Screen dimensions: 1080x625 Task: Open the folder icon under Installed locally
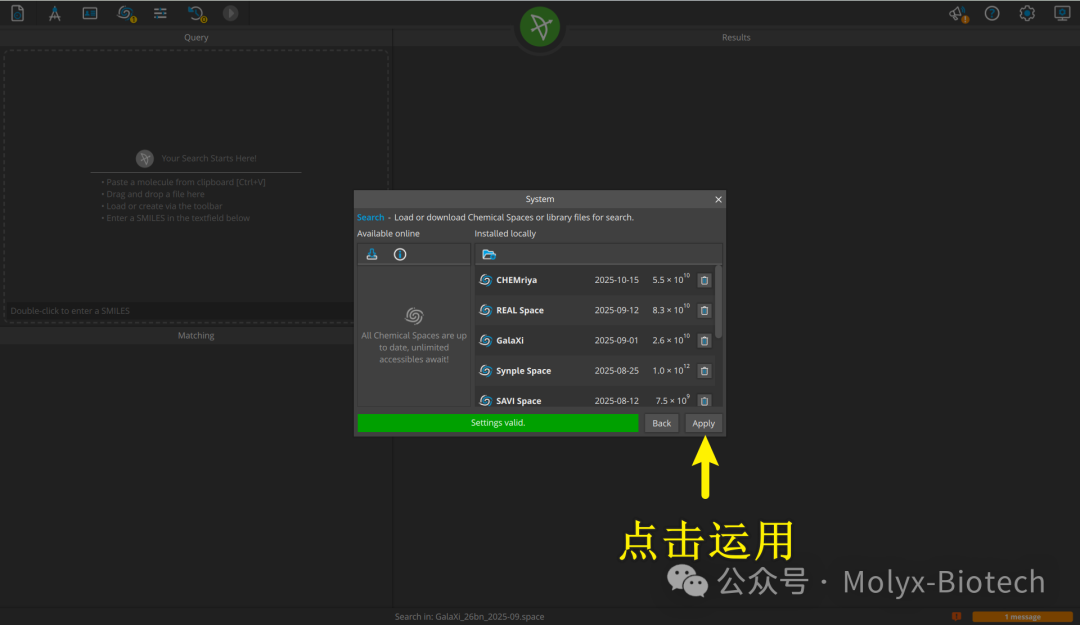click(x=489, y=254)
